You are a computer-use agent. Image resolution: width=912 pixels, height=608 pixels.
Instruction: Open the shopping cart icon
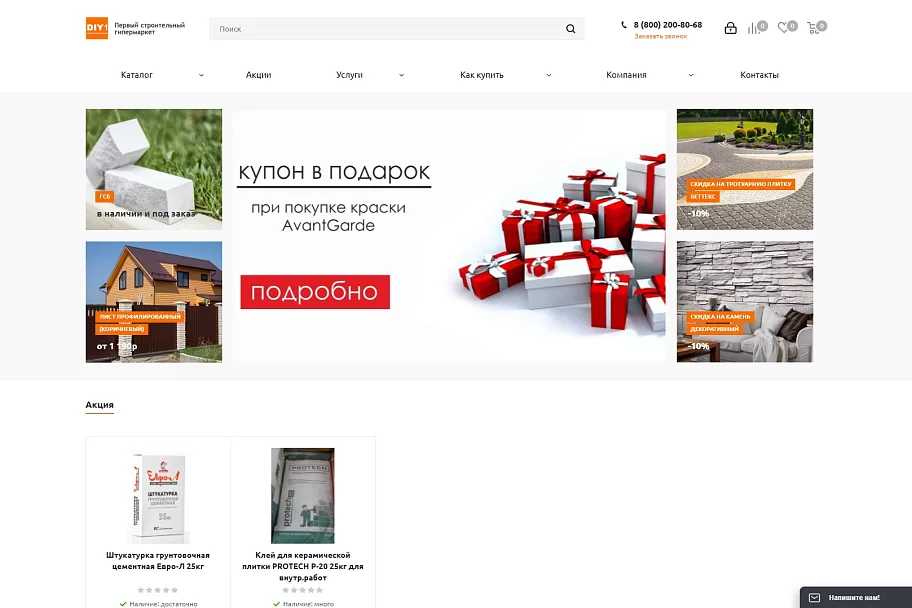813,28
